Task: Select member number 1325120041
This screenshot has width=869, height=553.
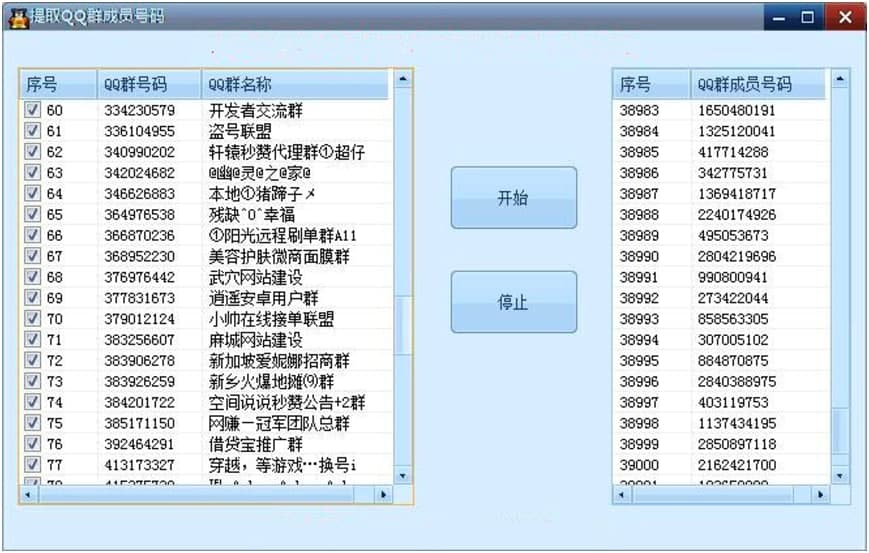Action: 736,131
